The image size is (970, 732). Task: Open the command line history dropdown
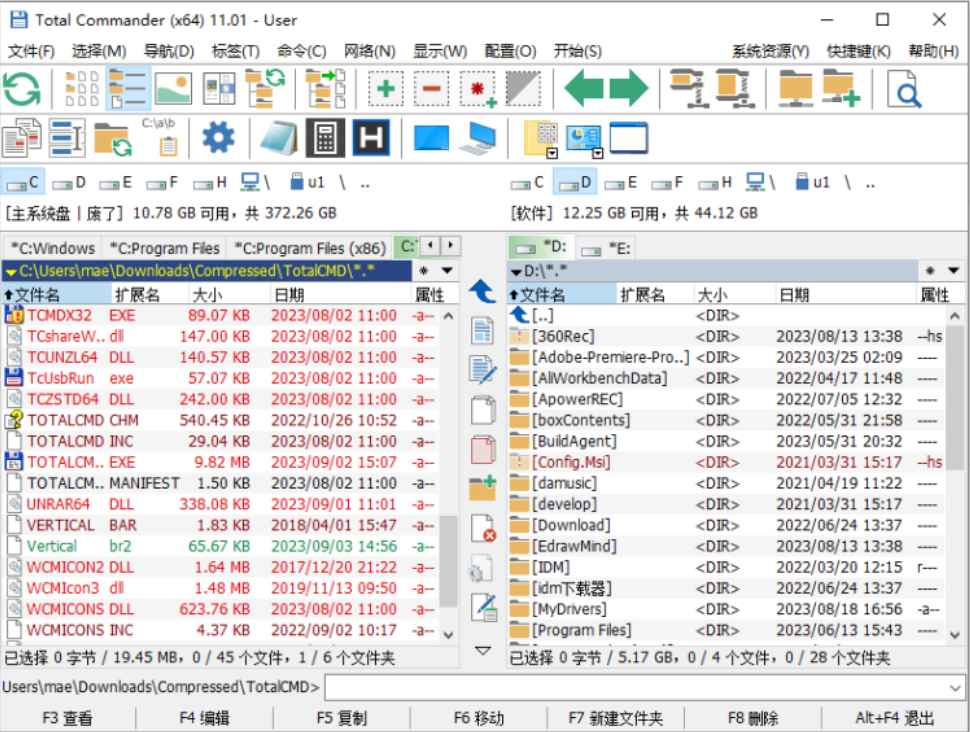955,688
